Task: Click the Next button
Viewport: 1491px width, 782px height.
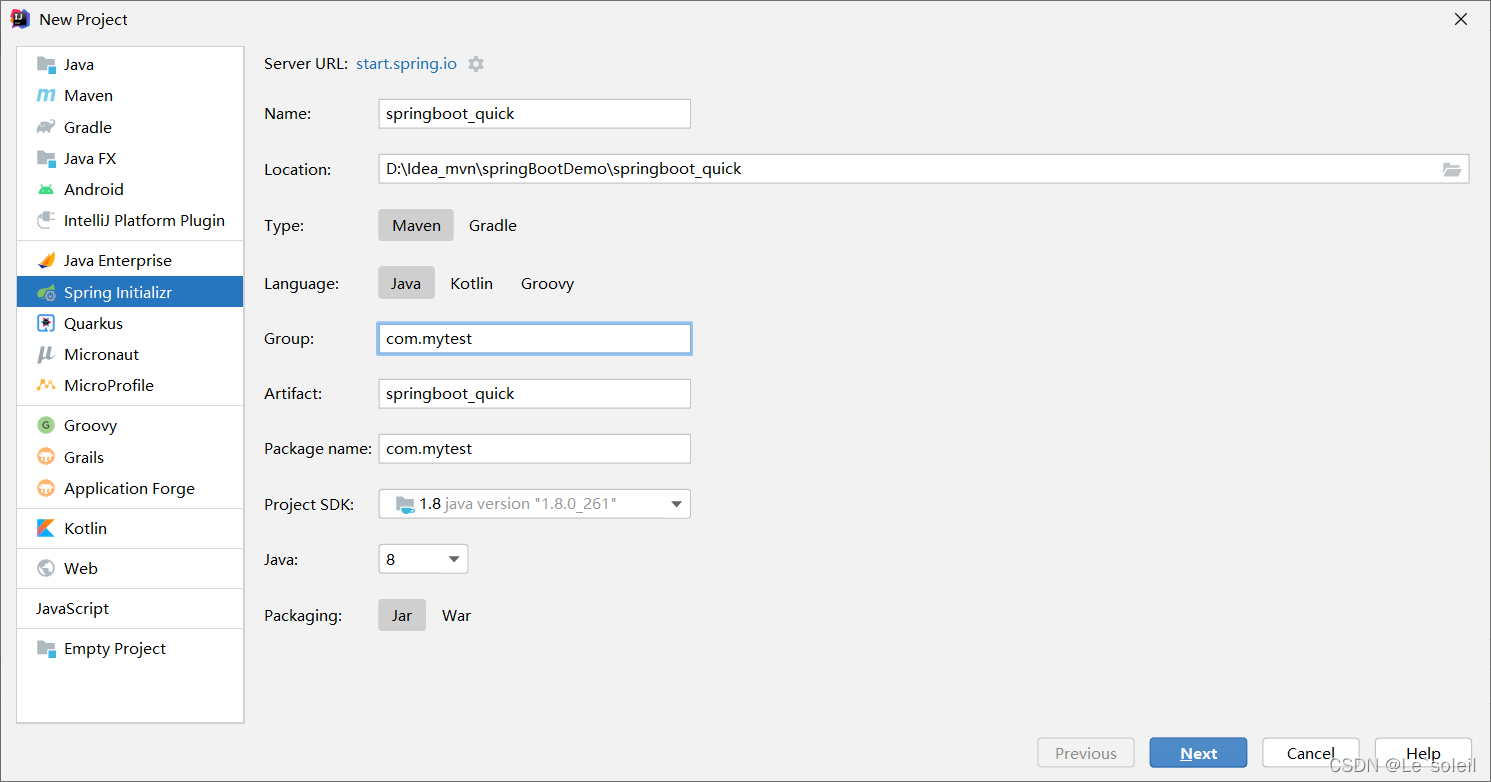Action: [1198, 752]
